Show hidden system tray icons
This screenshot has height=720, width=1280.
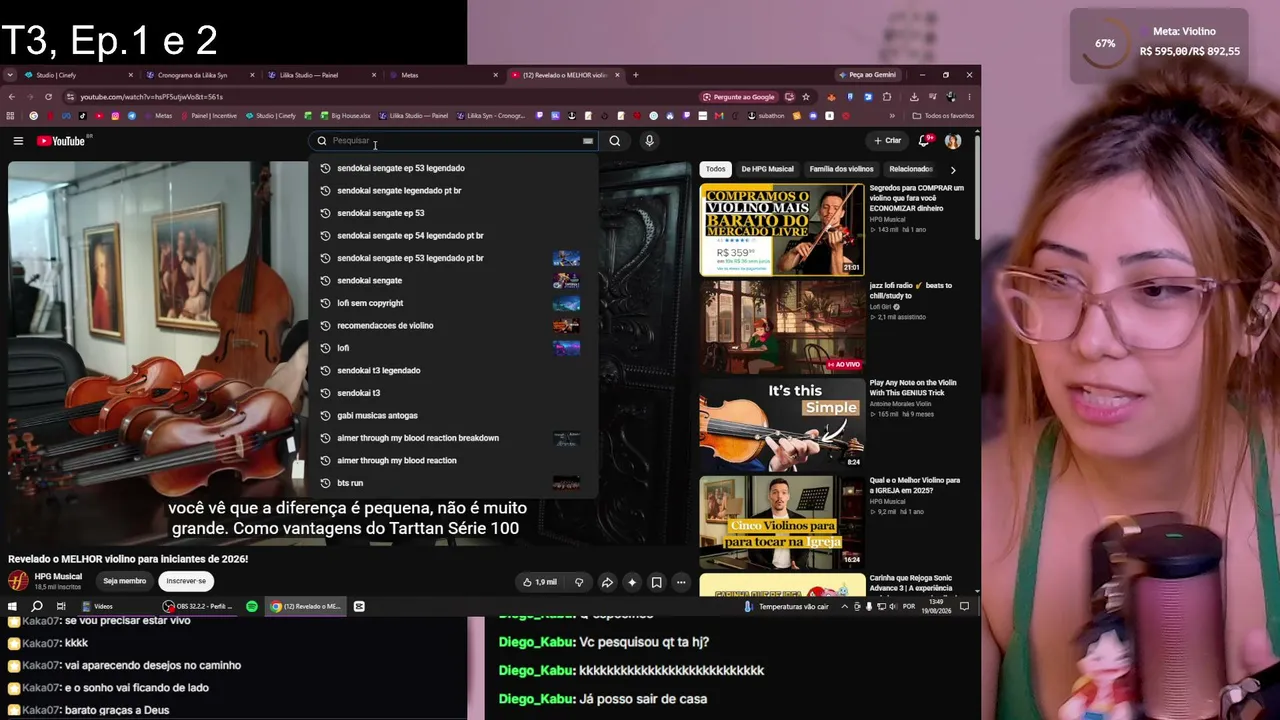(845, 606)
